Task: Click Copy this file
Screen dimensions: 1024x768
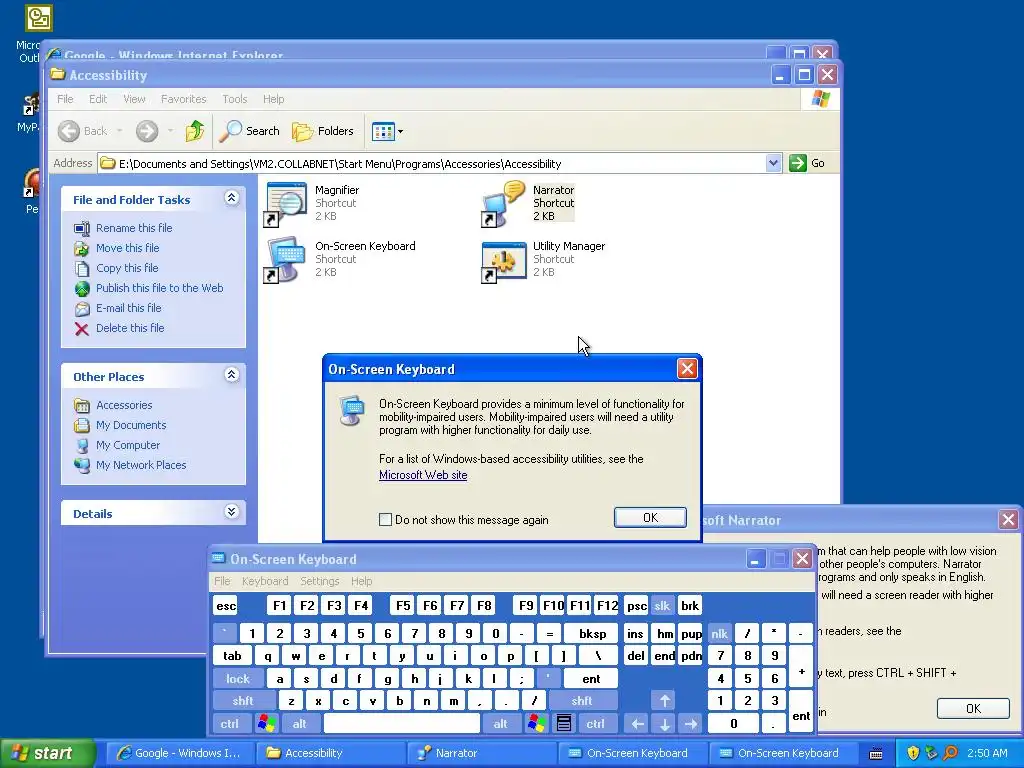Action: (127, 268)
